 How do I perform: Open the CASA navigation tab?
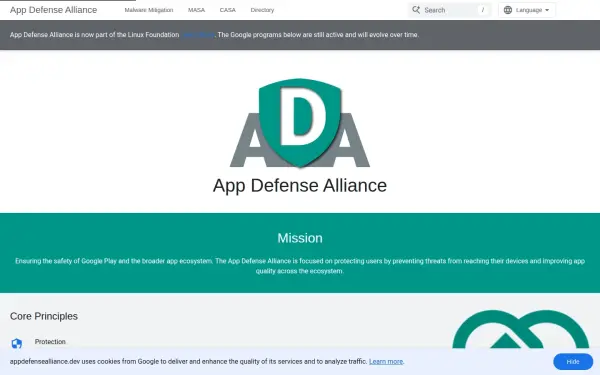tap(228, 10)
